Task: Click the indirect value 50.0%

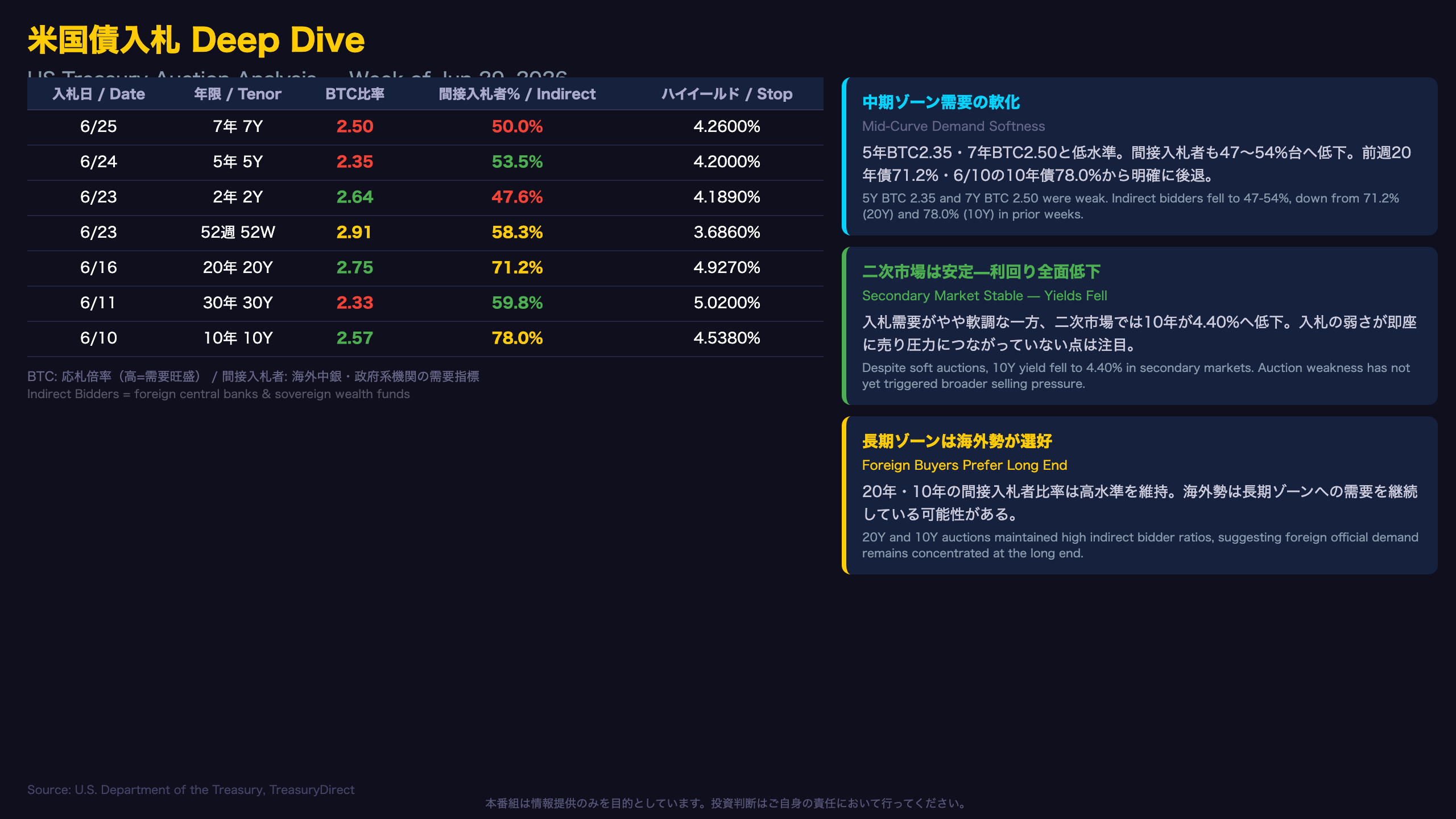Action: pos(517,126)
